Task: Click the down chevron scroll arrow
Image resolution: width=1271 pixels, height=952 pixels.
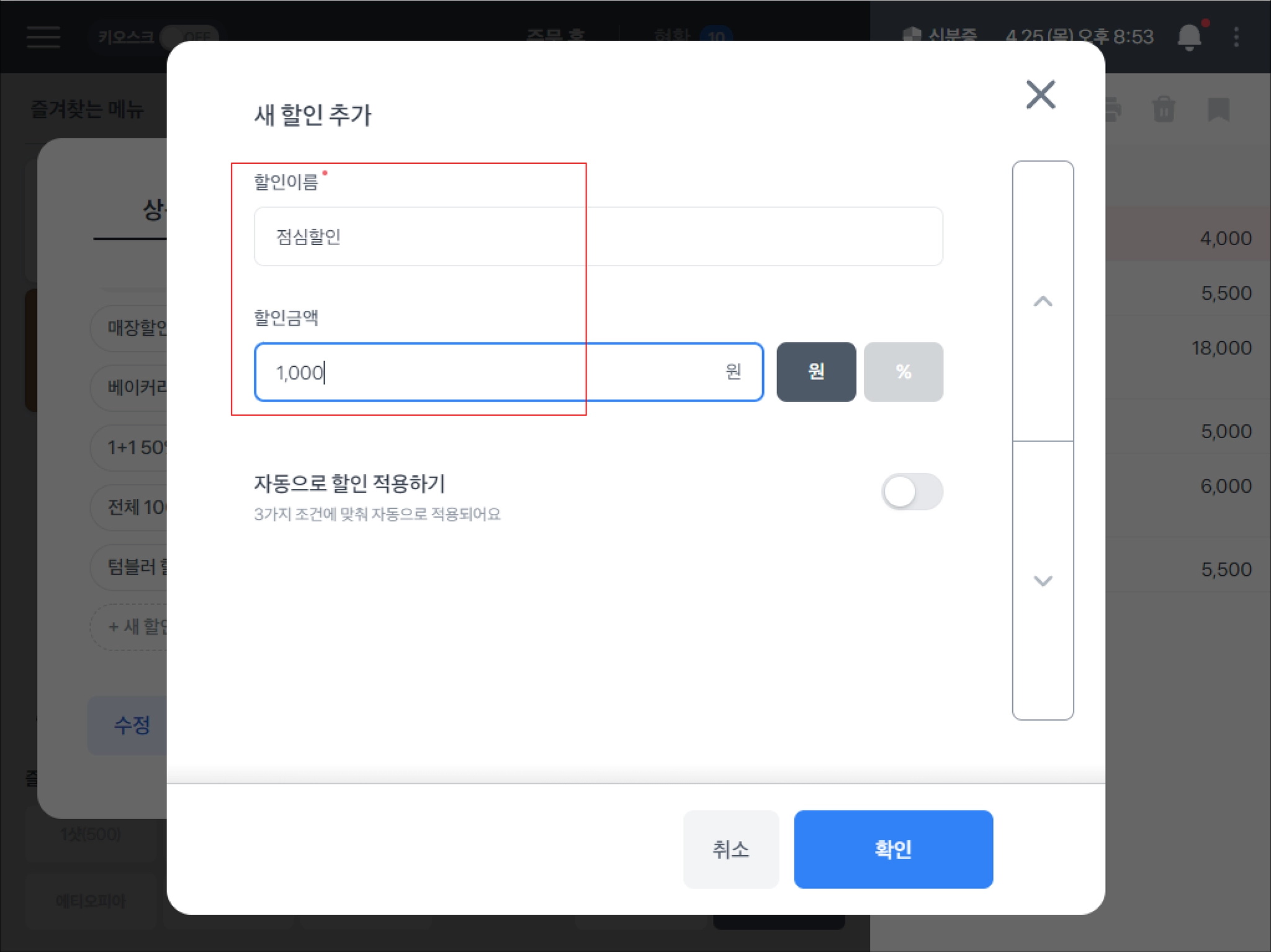Action: click(1043, 581)
